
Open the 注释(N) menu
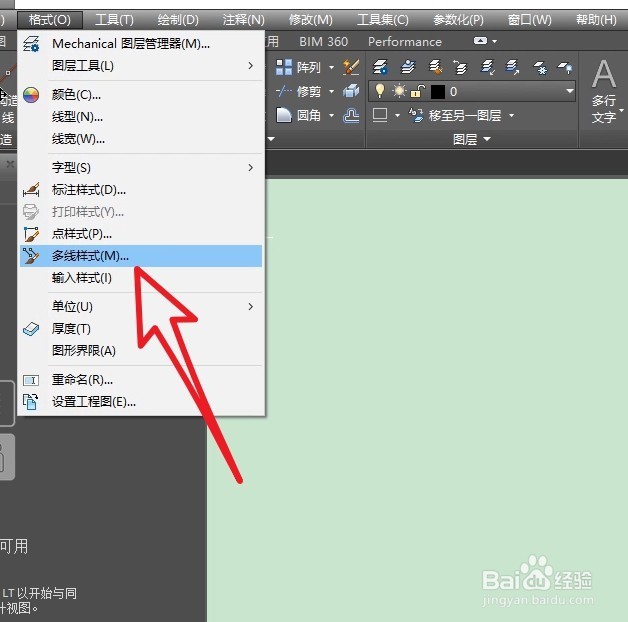(x=243, y=20)
